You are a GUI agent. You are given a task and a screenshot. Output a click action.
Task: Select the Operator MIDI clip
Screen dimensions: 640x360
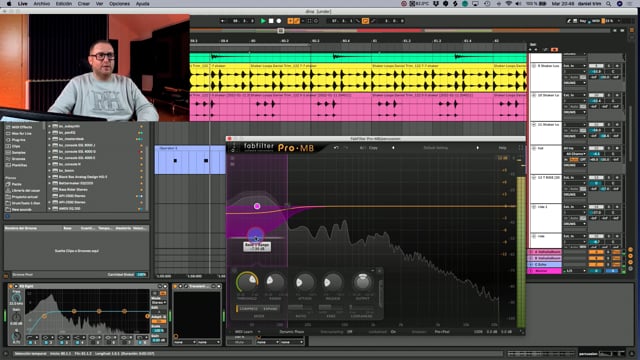click(x=190, y=160)
